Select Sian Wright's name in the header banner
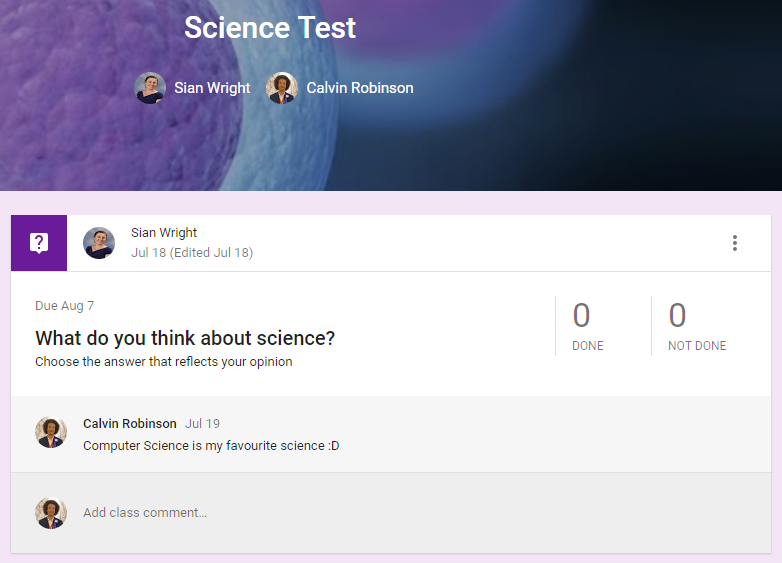The height and width of the screenshot is (563, 782). (x=212, y=88)
